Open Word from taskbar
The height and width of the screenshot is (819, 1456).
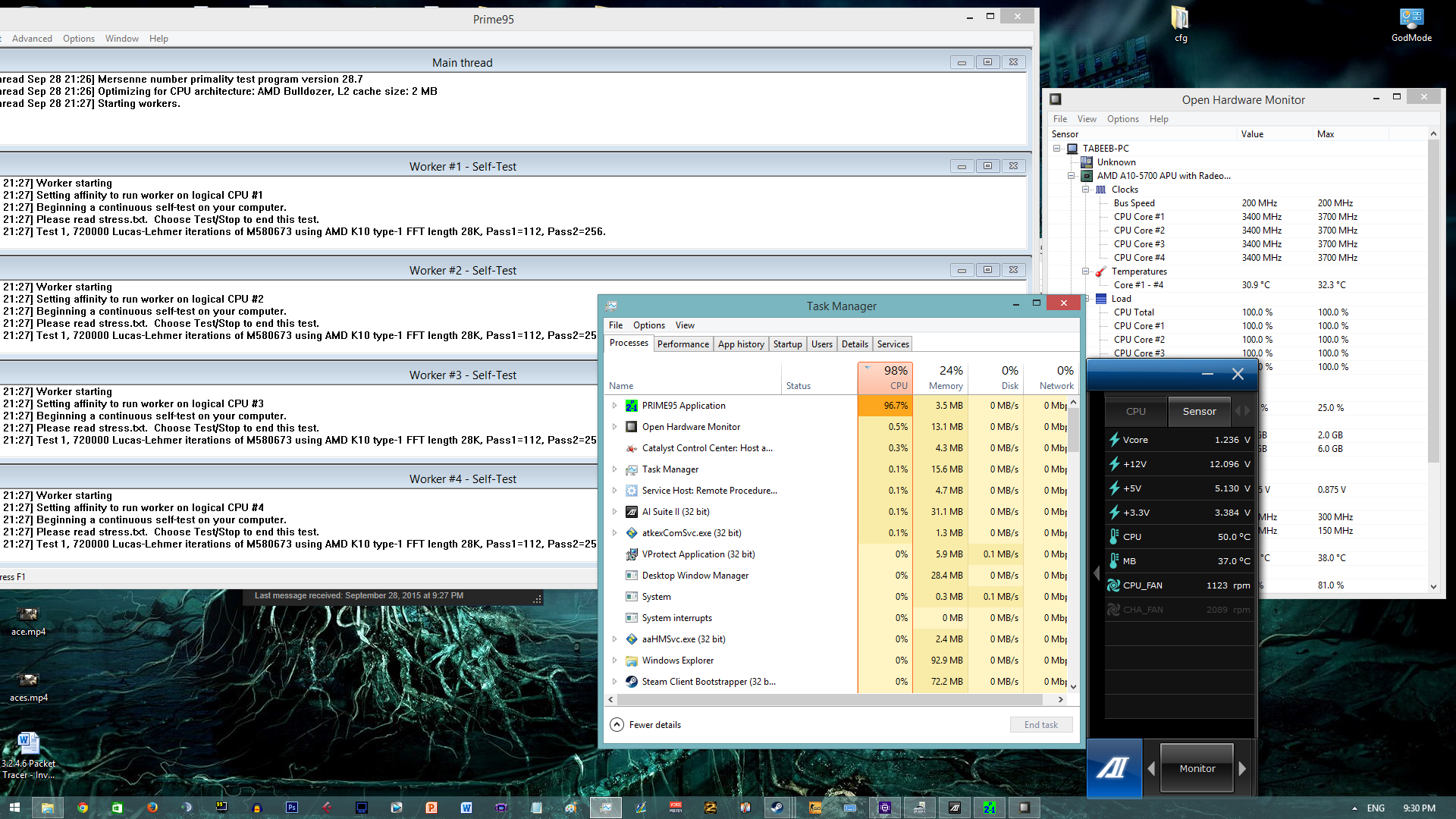click(466, 808)
